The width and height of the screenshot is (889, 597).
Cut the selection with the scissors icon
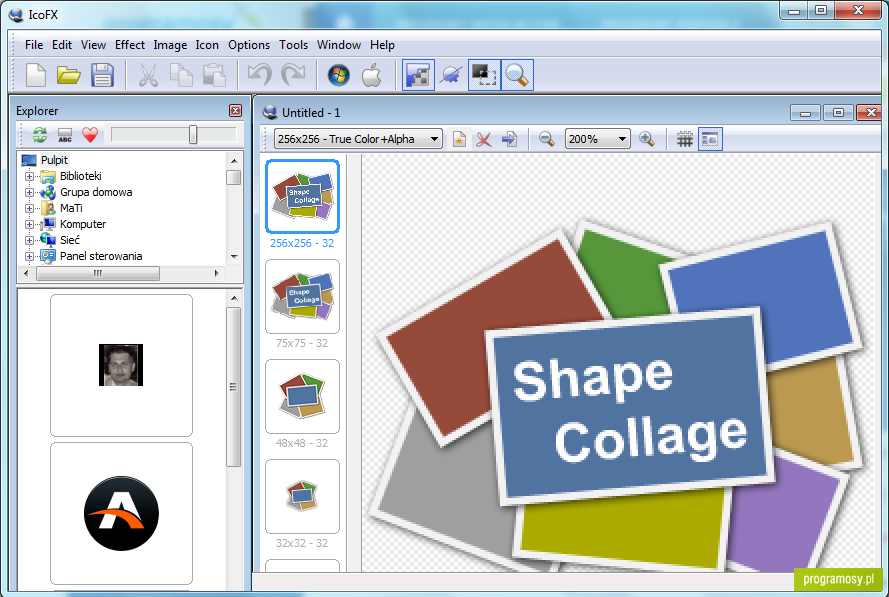[148, 75]
